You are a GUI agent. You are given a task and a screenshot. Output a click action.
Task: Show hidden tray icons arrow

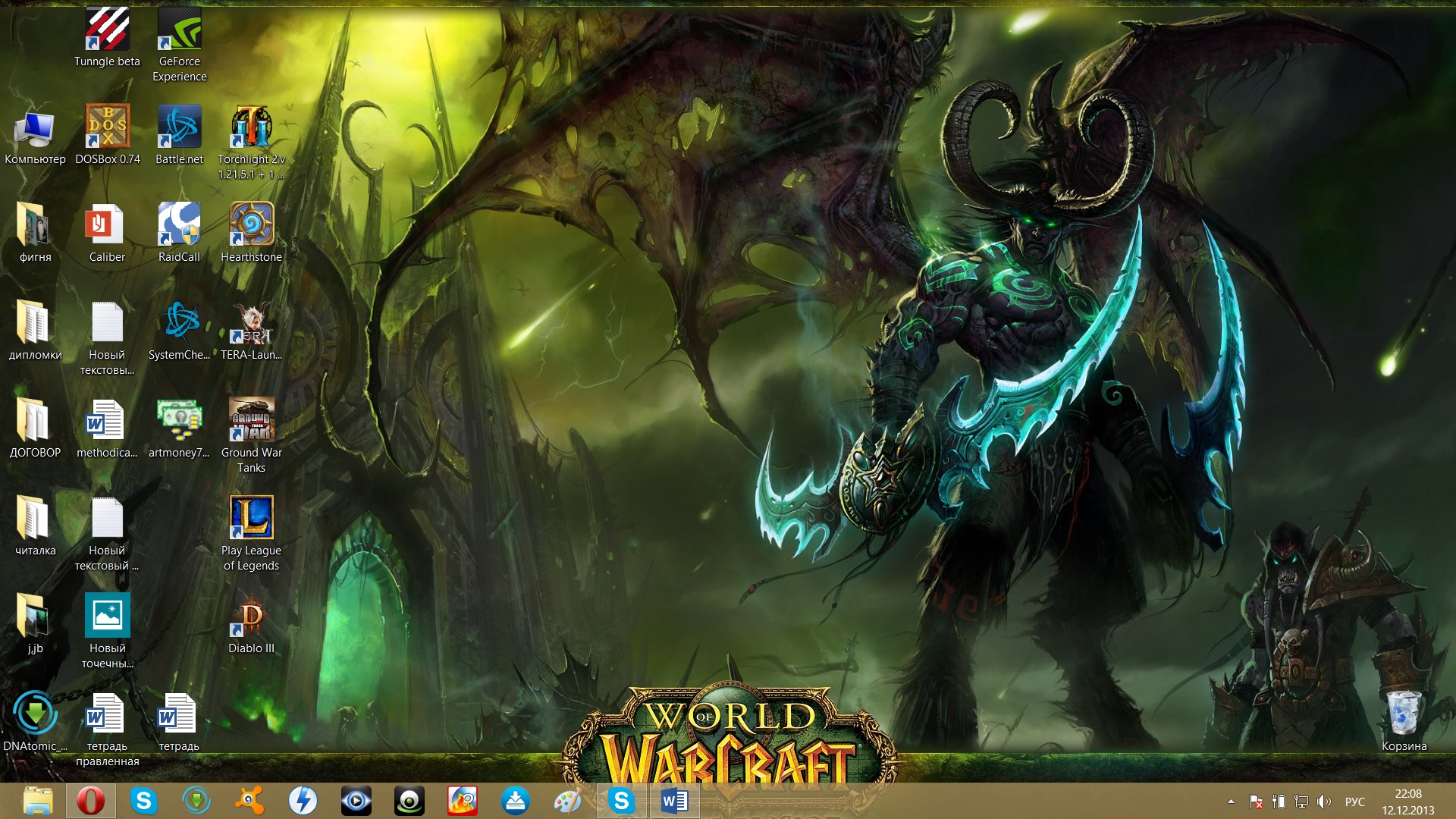1231,802
